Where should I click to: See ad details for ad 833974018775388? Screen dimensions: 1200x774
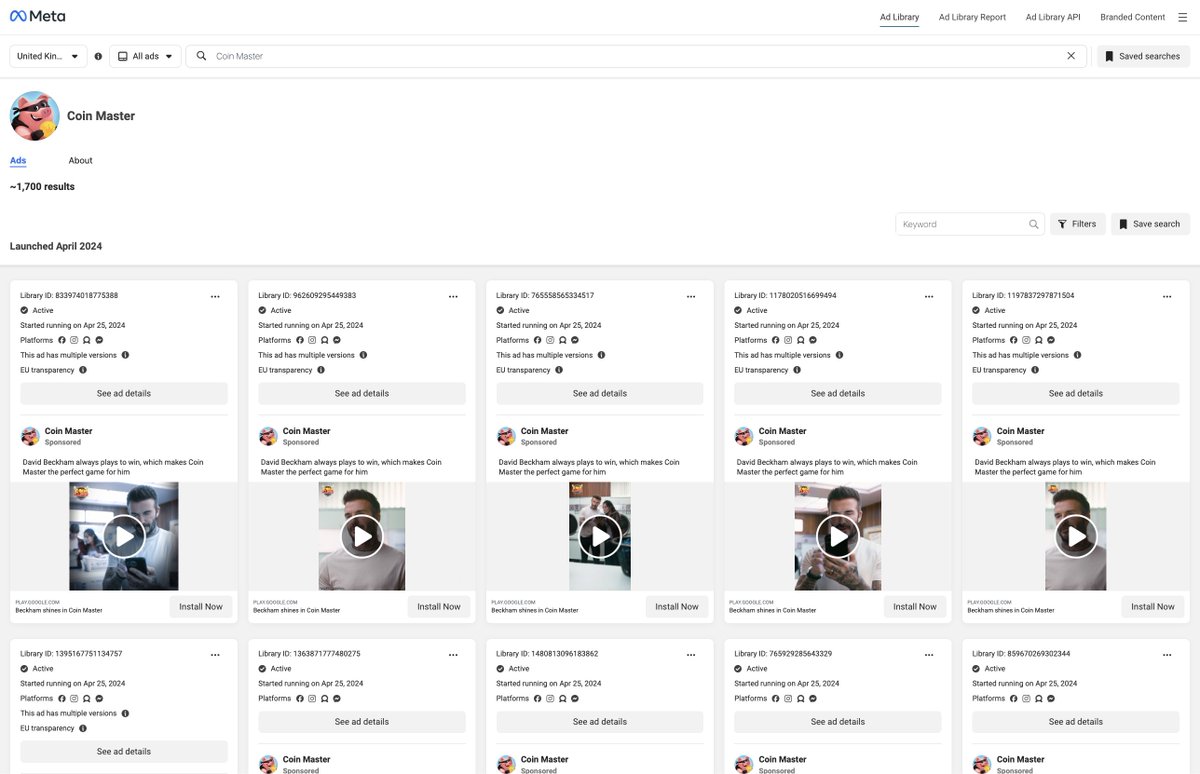click(124, 394)
